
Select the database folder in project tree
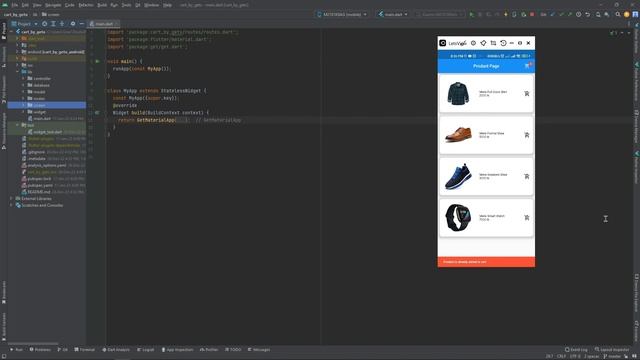click(41, 85)
